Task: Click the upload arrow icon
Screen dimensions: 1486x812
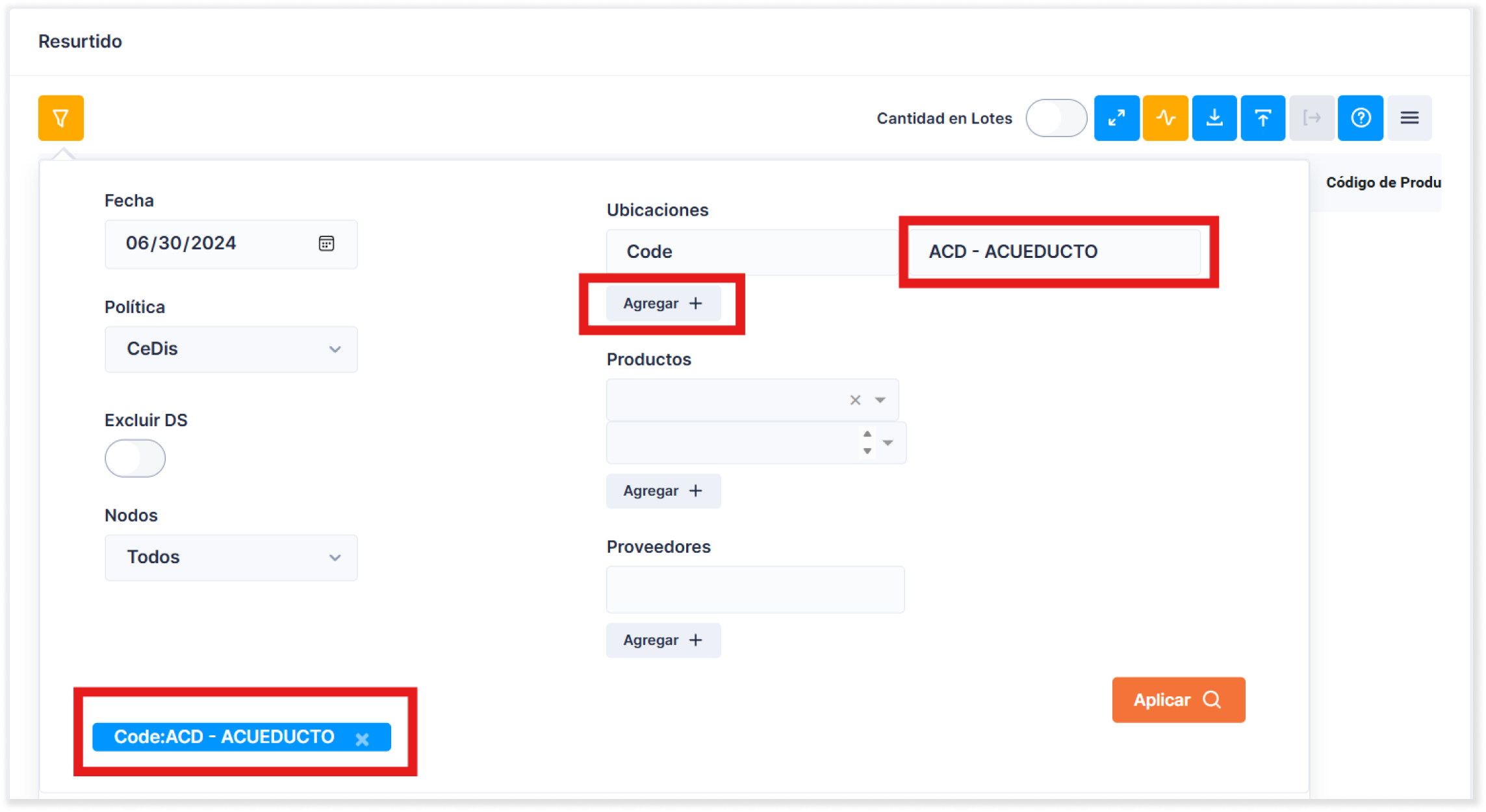Action: (x=1262, y=118)
